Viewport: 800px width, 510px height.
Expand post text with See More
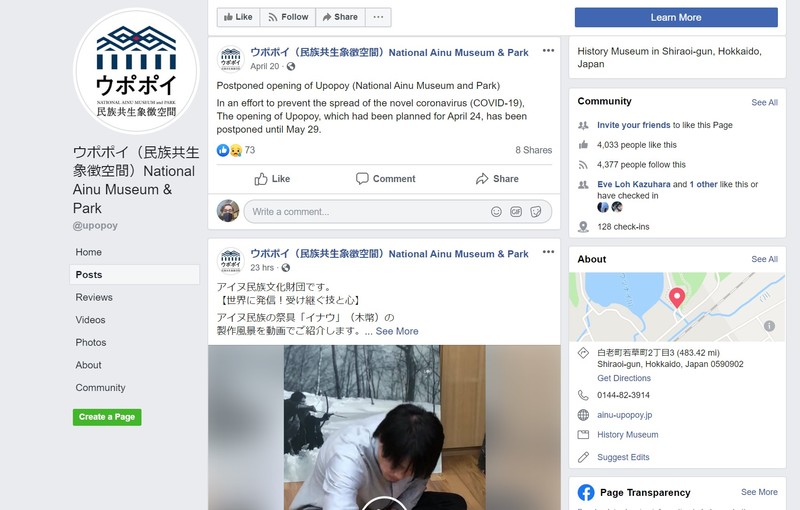pos(397,331)
